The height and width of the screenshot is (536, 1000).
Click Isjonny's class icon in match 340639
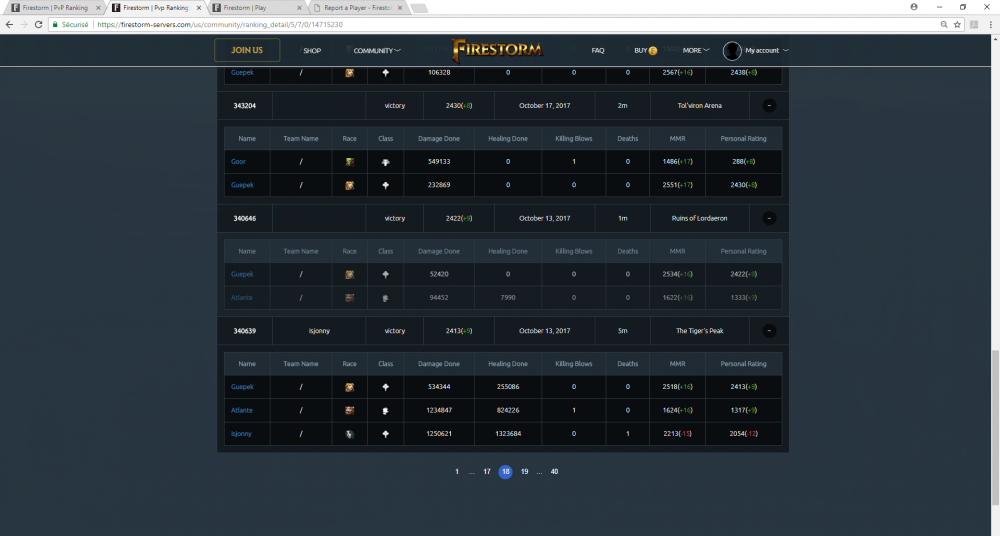pyautogui.click(x=385, y=434)
